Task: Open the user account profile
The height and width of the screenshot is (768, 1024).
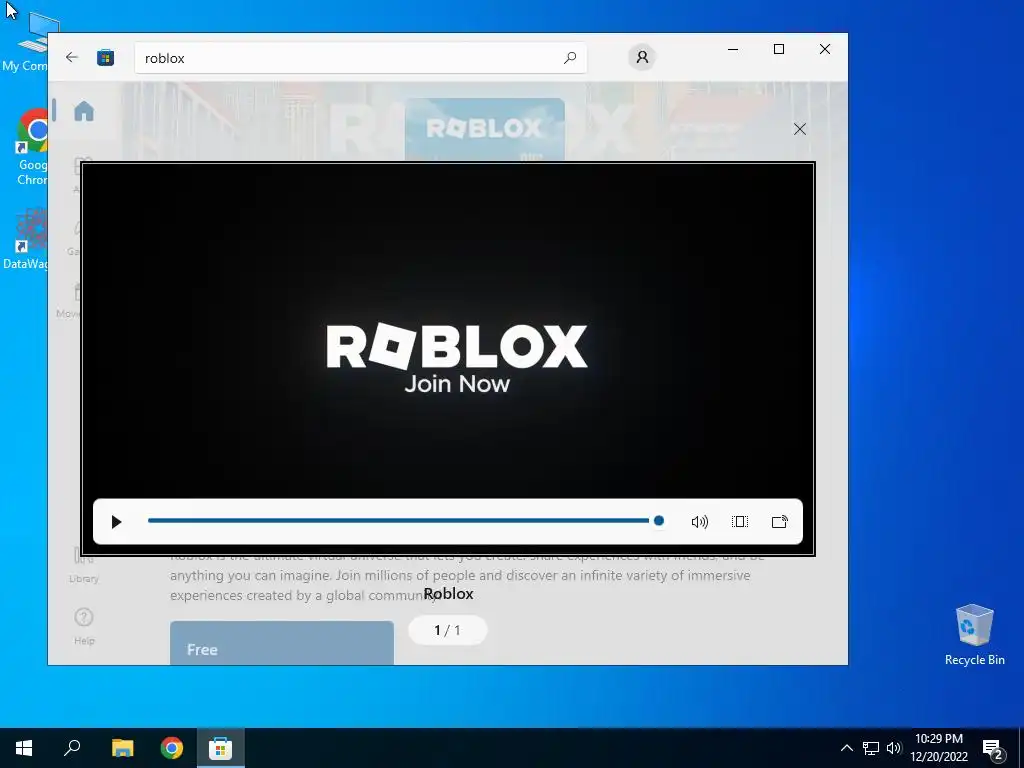Action: pos(642,57)
